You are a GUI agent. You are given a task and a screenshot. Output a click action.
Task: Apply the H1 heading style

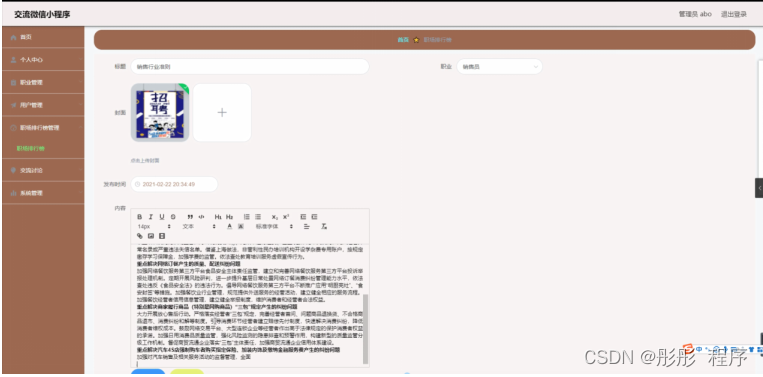pyautogui.click(x=218, y=217)
